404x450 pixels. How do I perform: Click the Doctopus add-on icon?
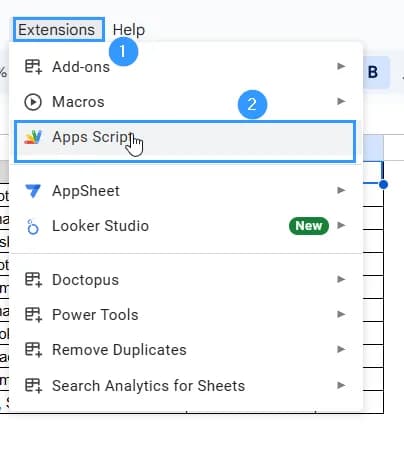(33, 280)
